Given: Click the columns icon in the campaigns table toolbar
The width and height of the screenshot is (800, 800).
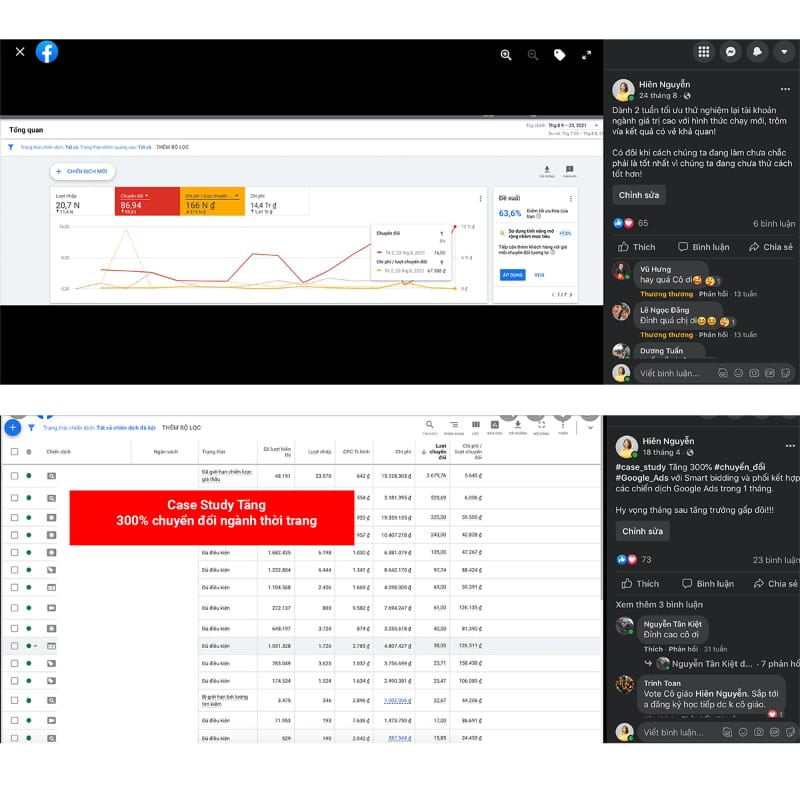Looking at the screenshot, I should [x=476, y=425].
